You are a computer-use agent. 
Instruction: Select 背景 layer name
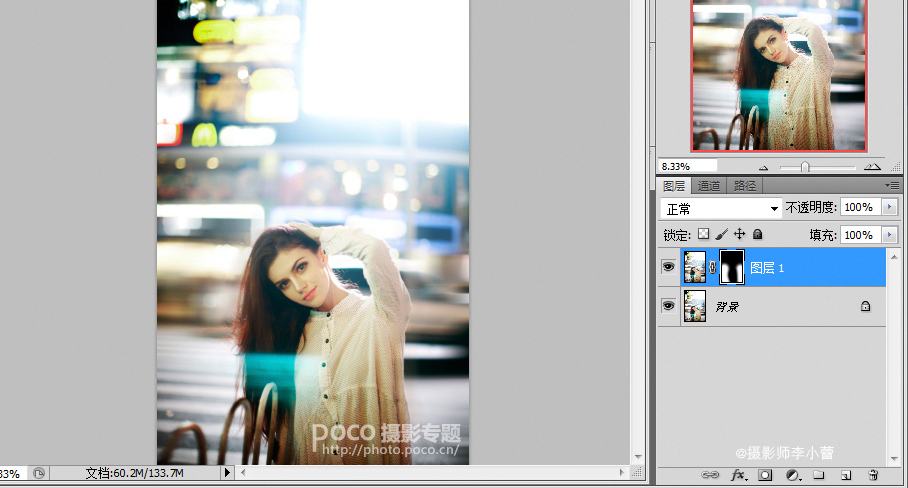tap(727, 306)
